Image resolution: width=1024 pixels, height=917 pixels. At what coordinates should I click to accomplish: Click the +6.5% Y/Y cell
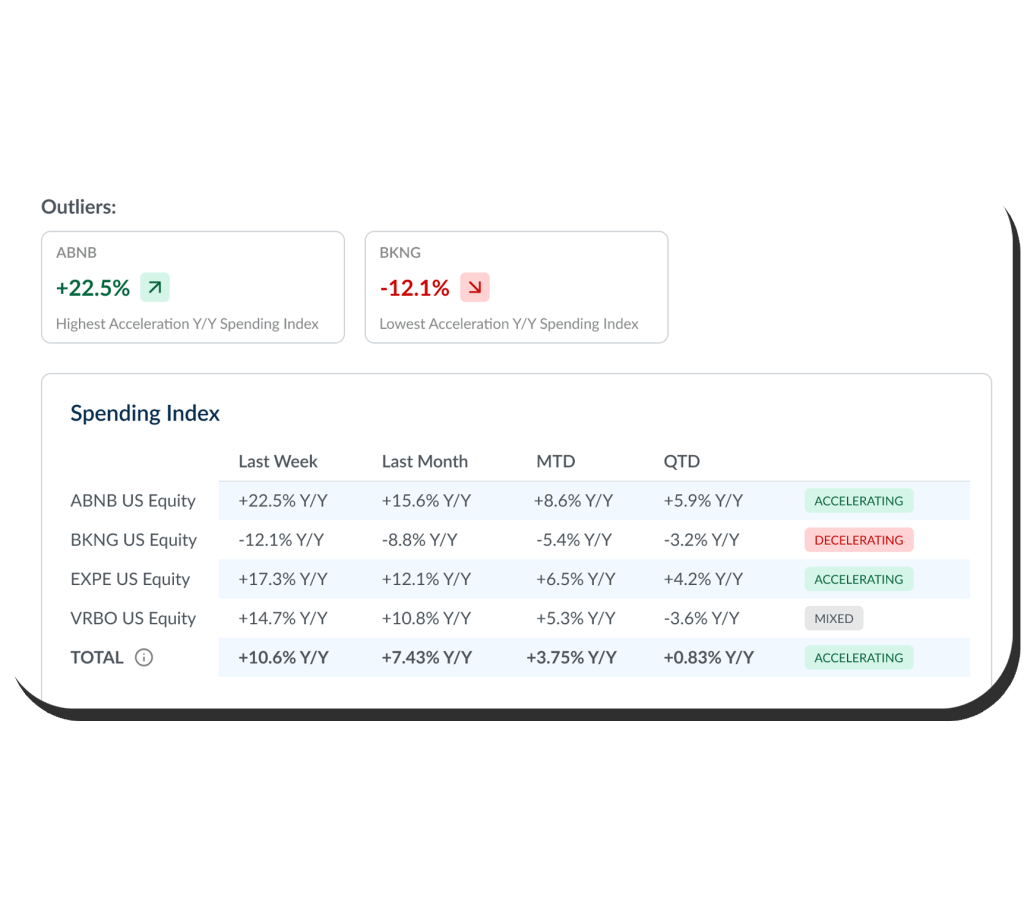[575, 579]
